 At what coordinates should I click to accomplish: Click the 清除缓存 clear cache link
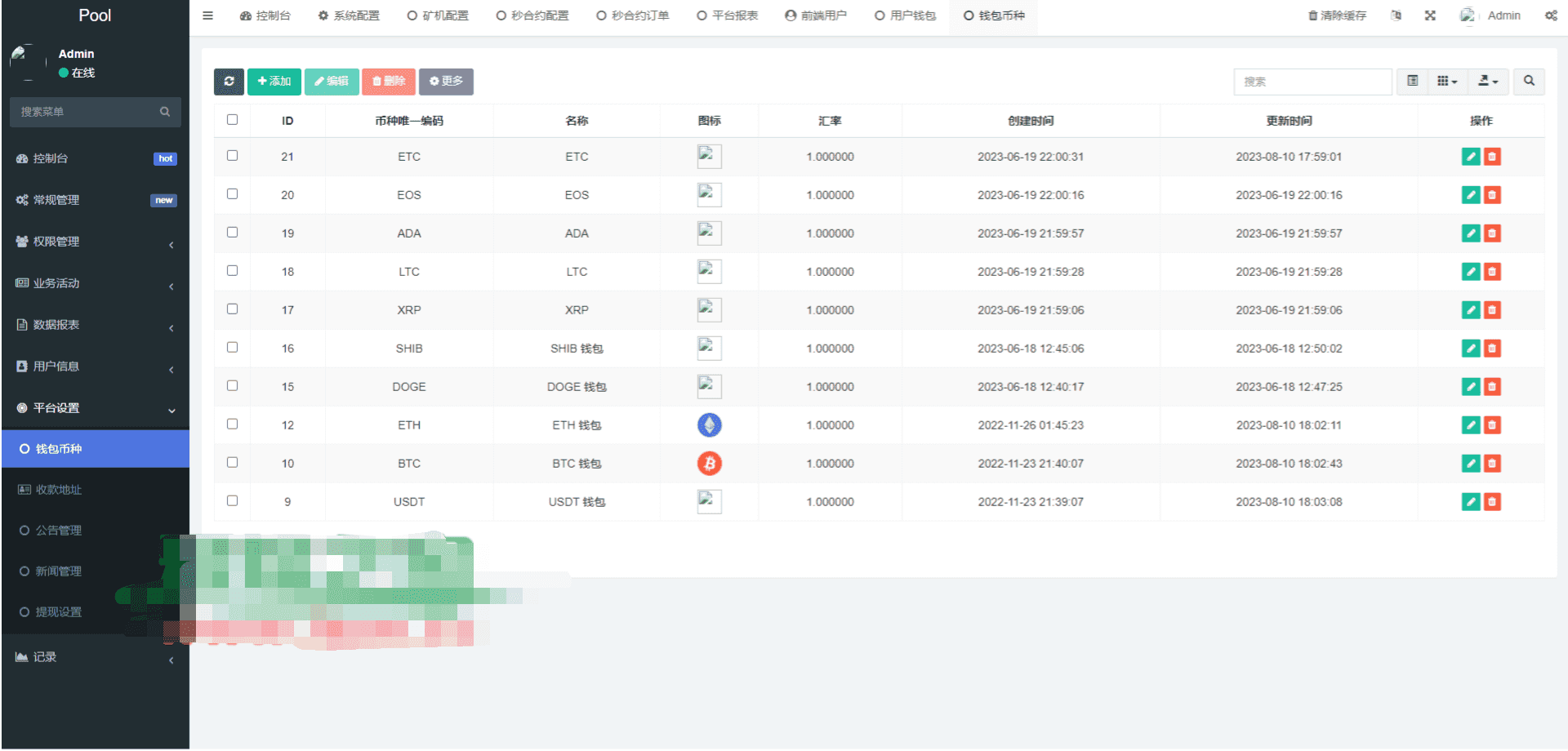click(1337, 16)
